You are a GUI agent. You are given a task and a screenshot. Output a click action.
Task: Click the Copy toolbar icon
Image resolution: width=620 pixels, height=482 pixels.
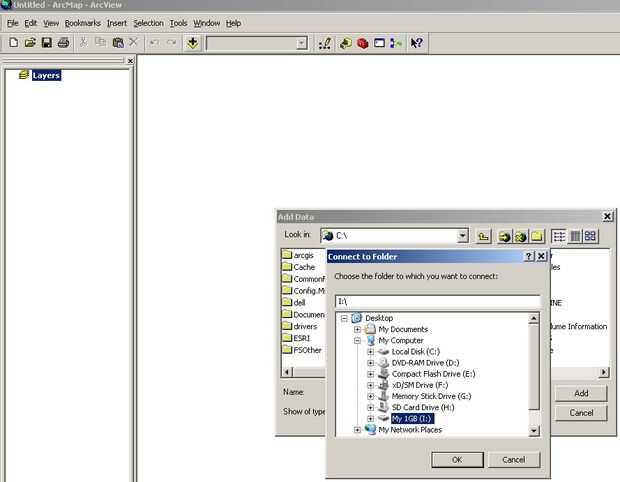(x=100, y=42)
